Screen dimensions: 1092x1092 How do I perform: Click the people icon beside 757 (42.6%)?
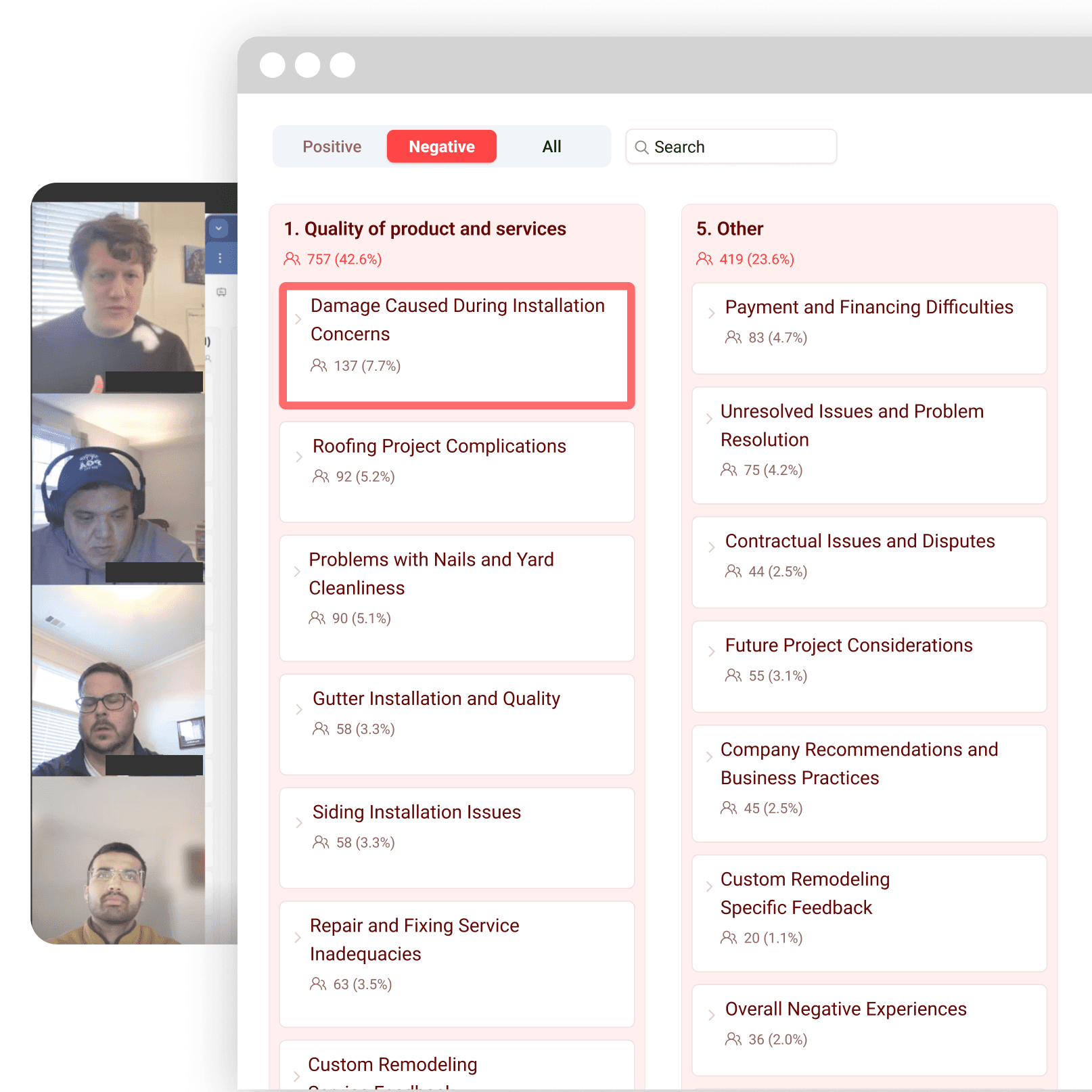(292, 259)
